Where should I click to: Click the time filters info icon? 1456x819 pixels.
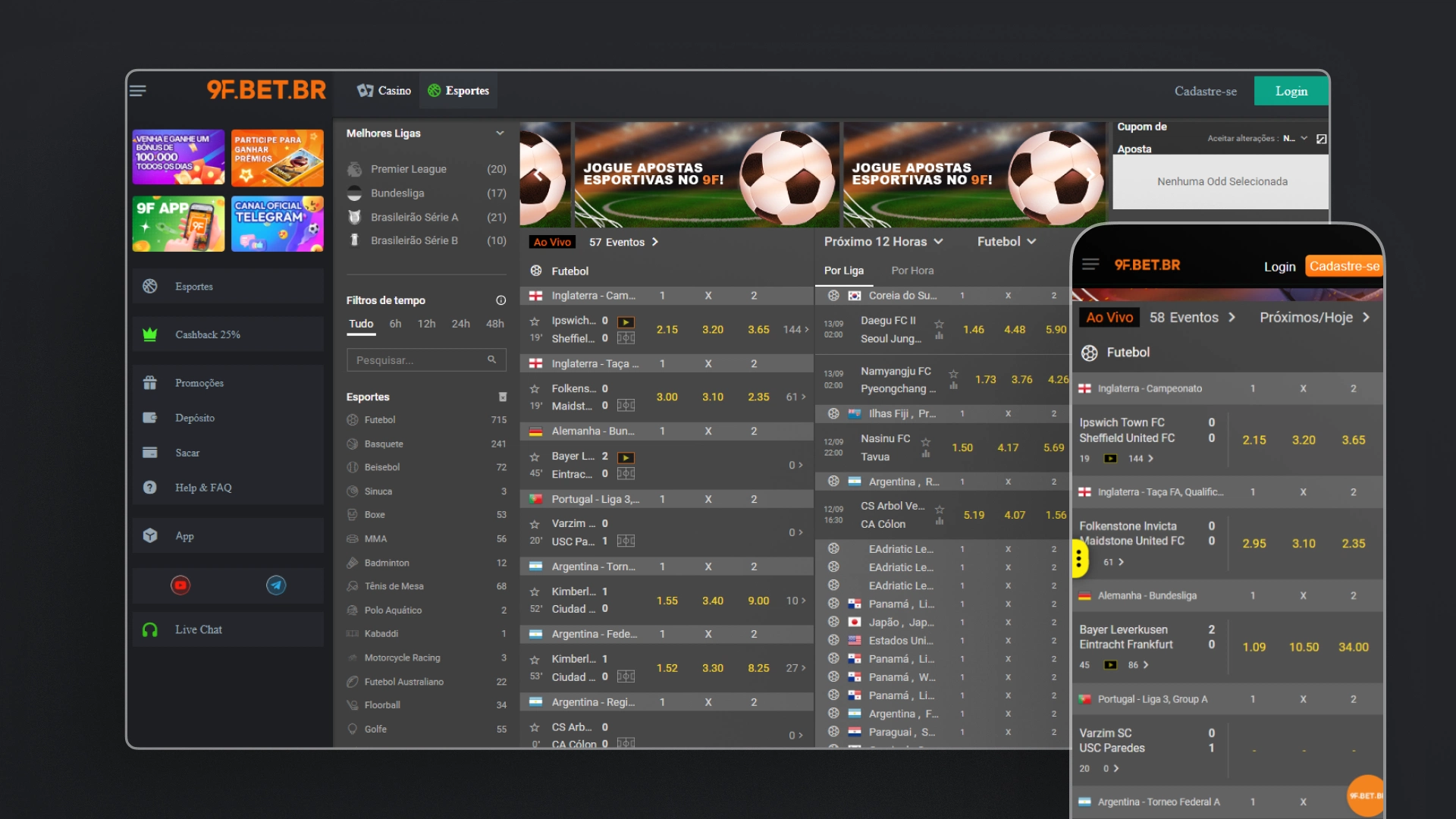[x=500, y=300]
